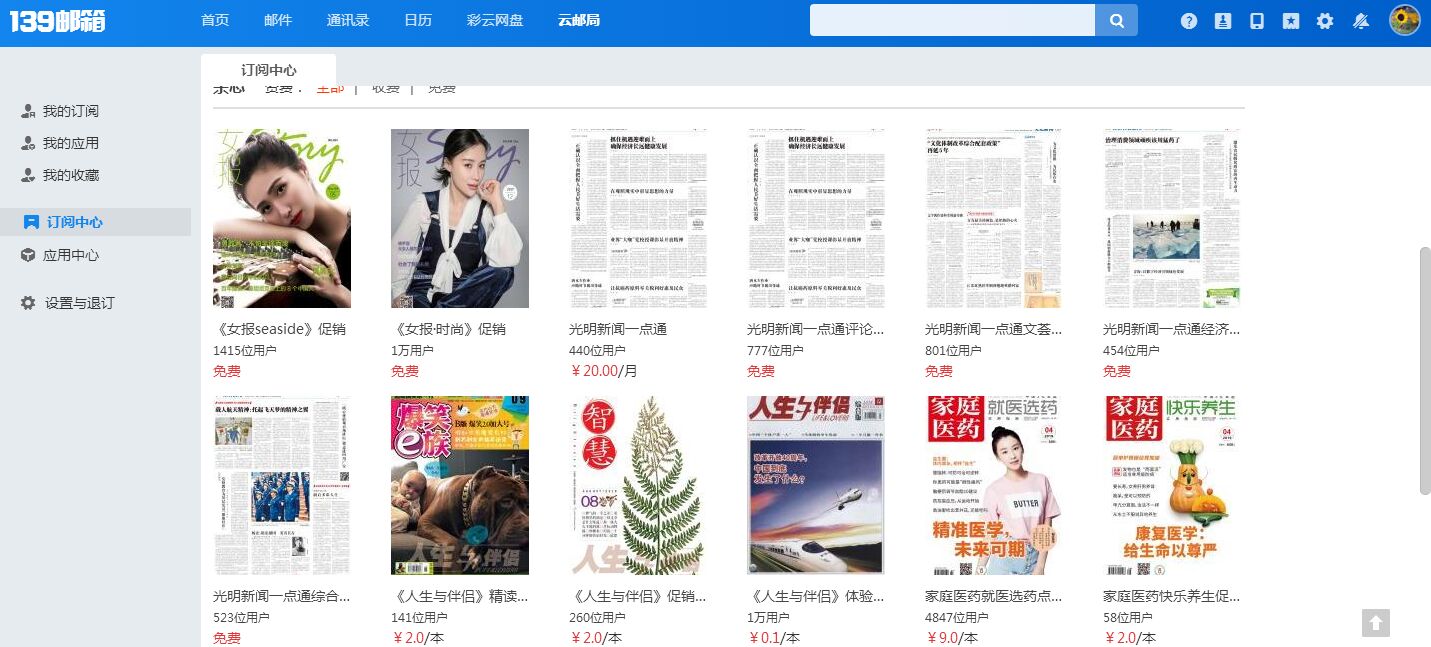Click the back-to-top arrow button

point(1376,623)
